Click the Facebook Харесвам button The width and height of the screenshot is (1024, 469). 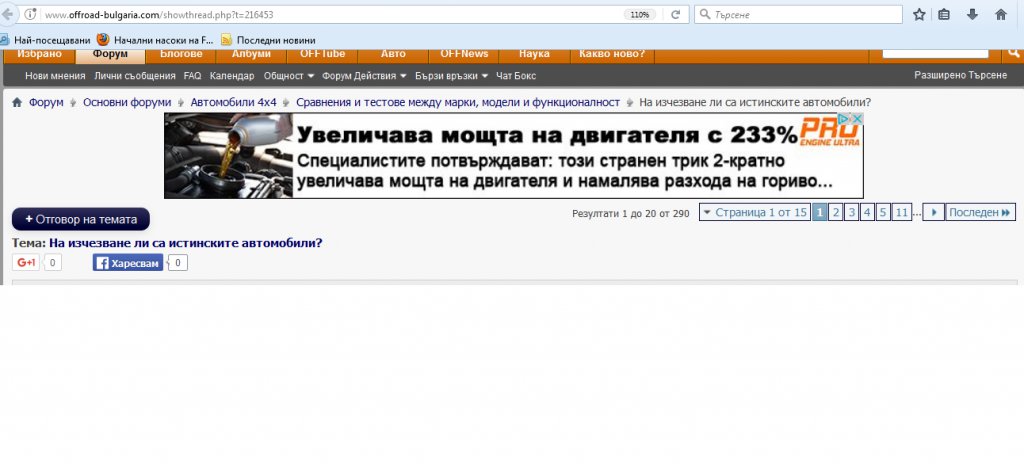pos(127,263)
